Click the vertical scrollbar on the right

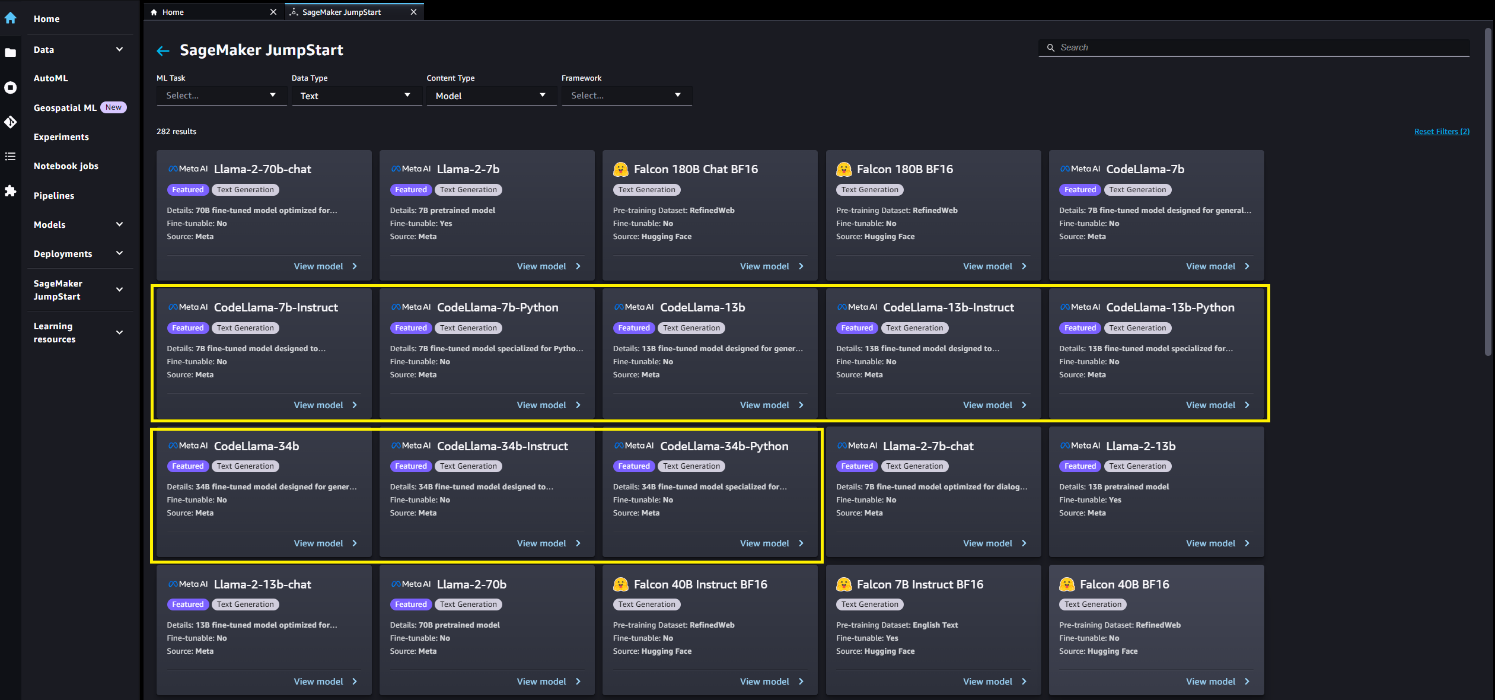tap(1488, 190)
